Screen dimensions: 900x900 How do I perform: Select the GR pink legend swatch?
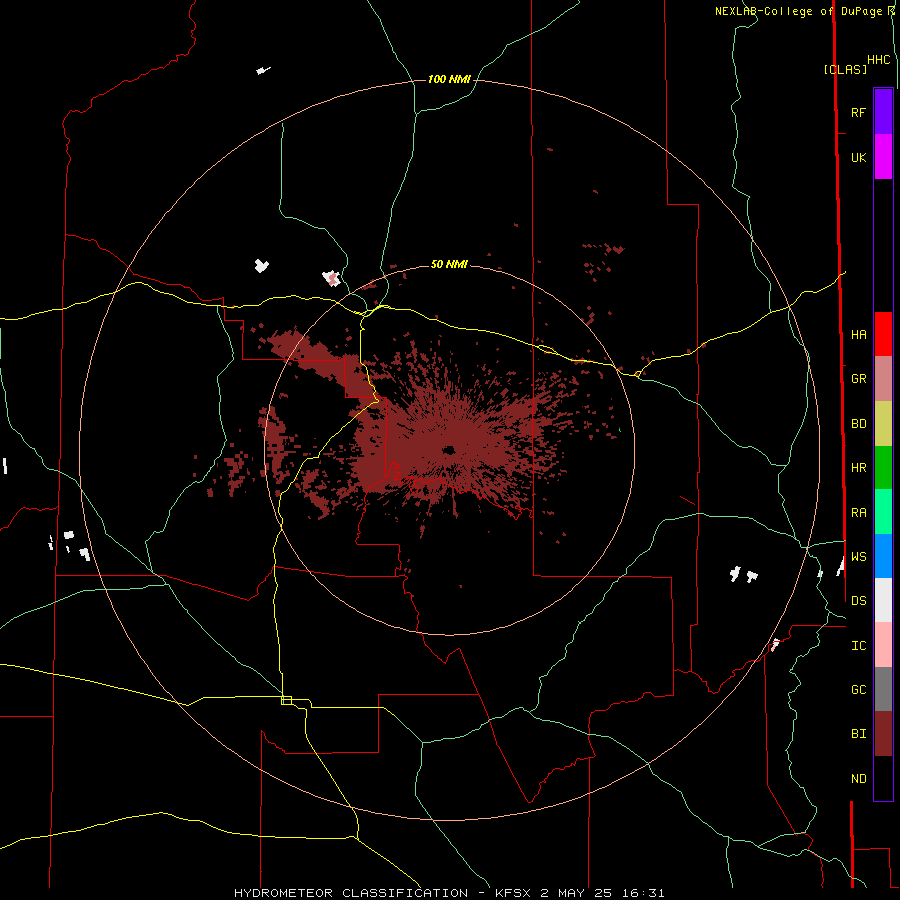[x=883, y=379]
